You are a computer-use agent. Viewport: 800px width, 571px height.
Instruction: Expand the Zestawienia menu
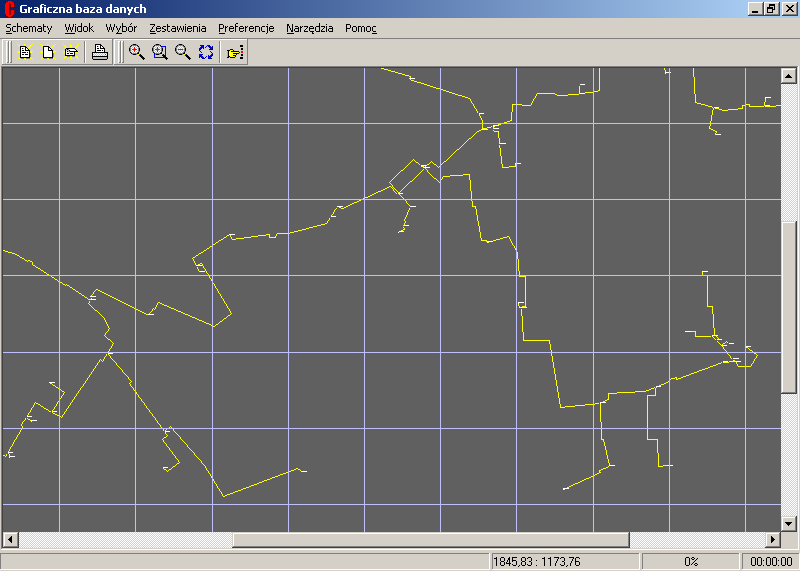click(x=177, y=28)
